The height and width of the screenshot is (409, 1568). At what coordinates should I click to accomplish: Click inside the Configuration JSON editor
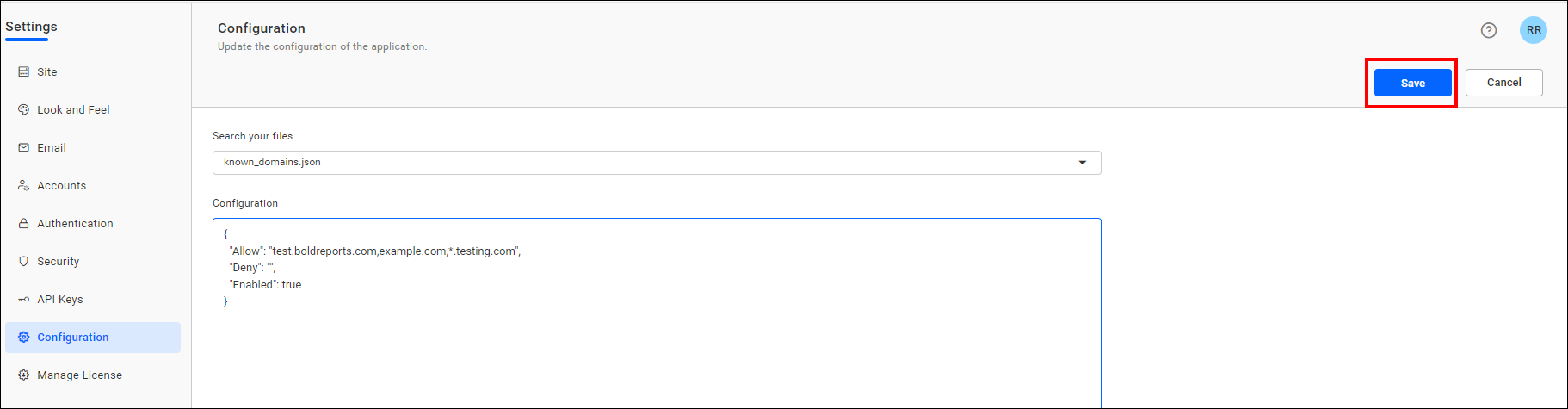tap(657, 313)
